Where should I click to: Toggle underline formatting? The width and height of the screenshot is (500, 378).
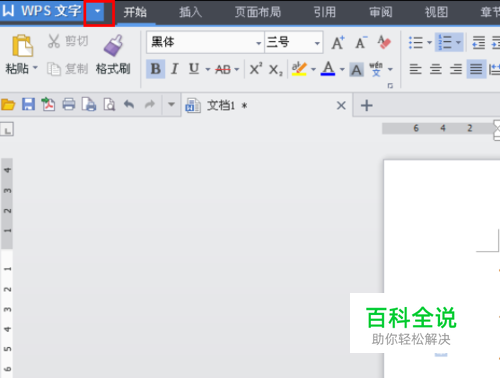[194, 69]
